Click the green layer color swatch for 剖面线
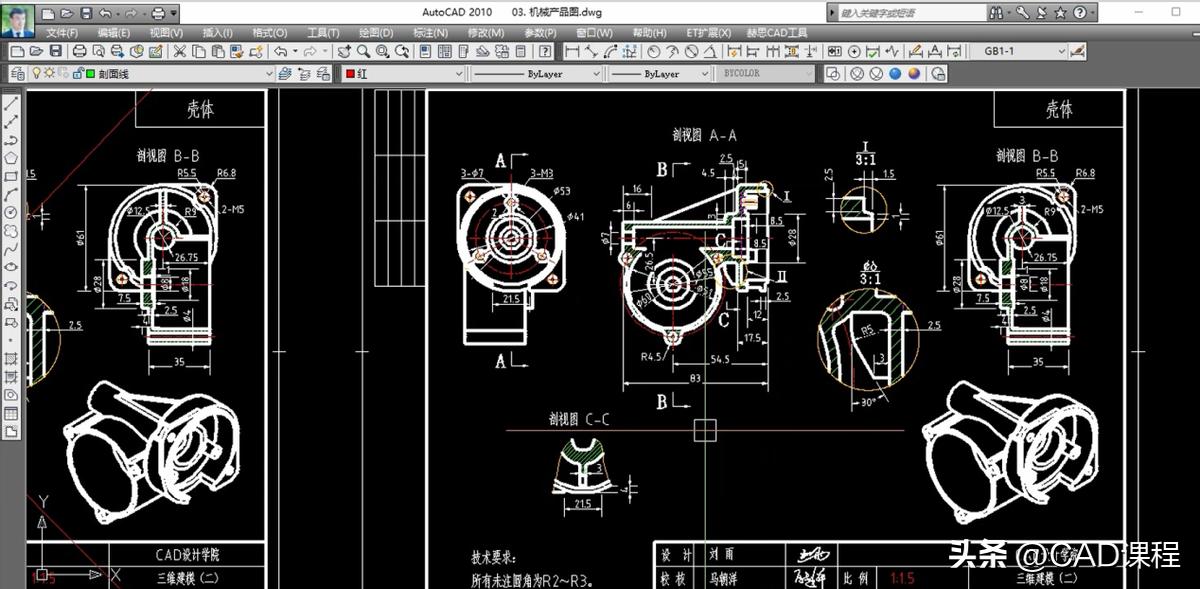 (x=90, y=73)
